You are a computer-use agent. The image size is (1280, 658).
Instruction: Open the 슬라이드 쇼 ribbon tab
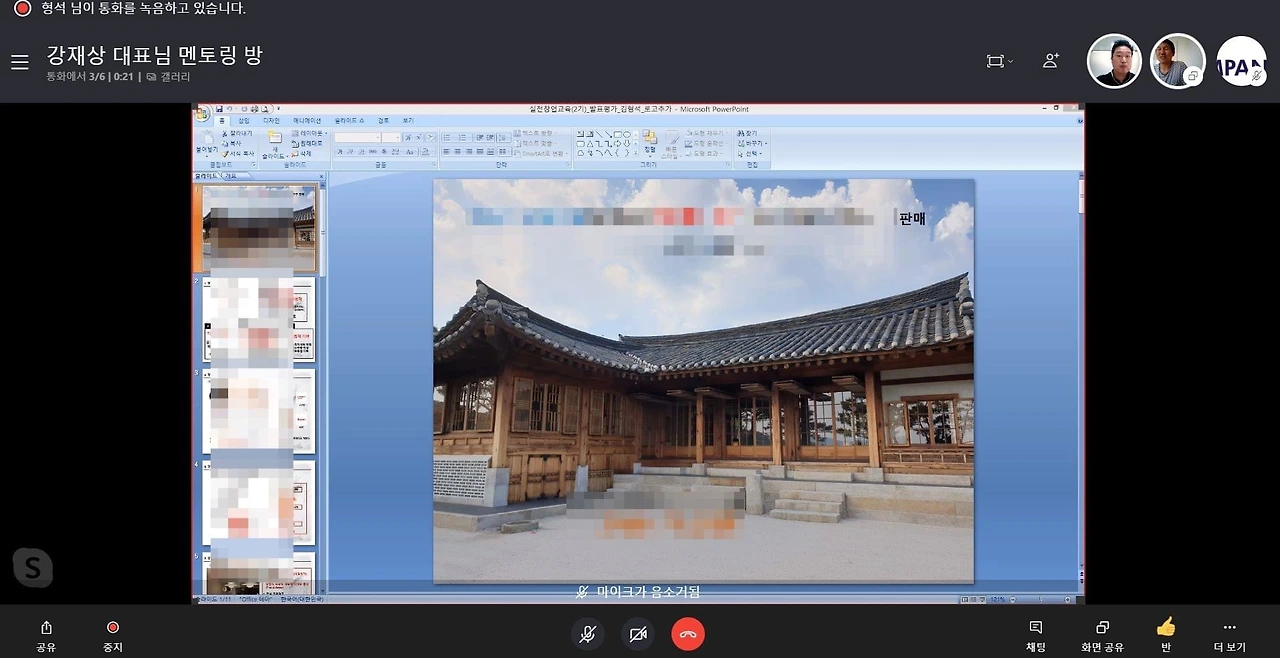coord(349,120)
